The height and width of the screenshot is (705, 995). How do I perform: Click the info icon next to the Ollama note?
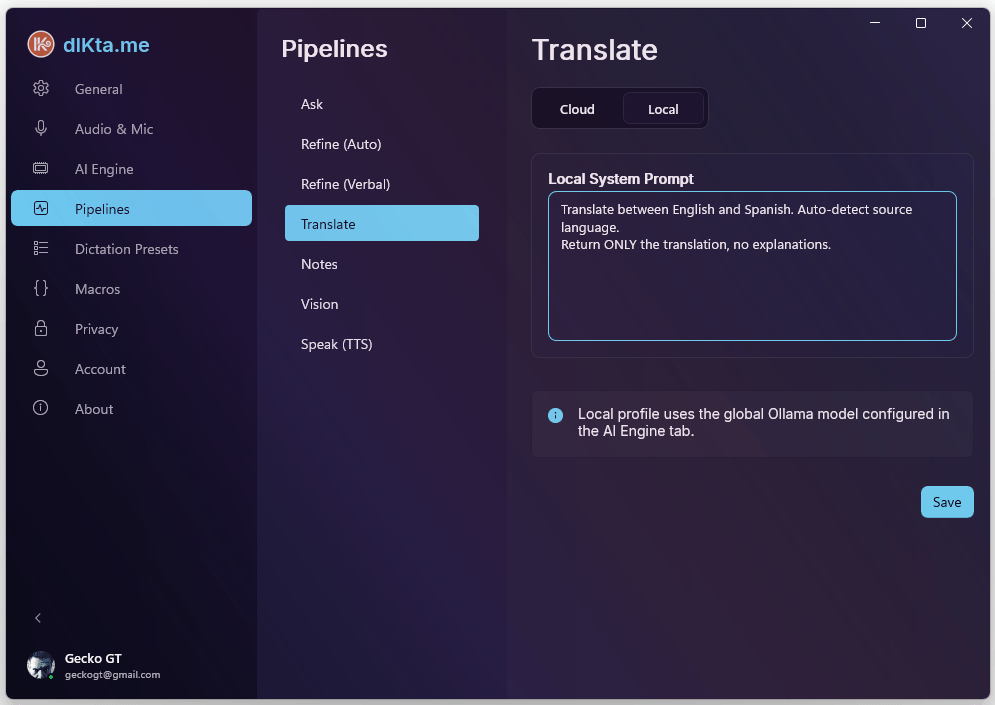[555, 414]
